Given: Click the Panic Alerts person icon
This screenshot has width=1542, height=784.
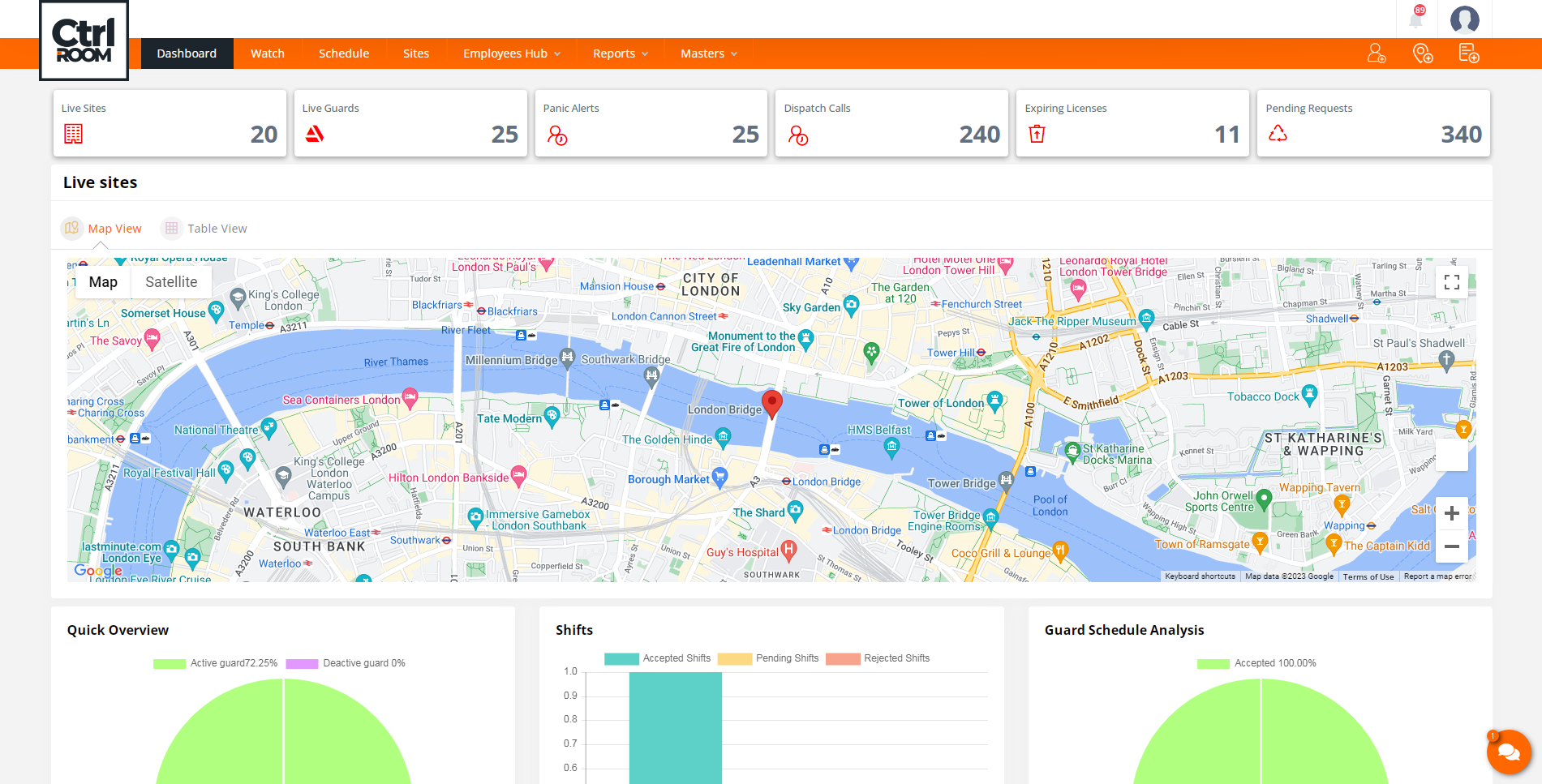Looking at the screenshot, I should click(x=557, y=135).
